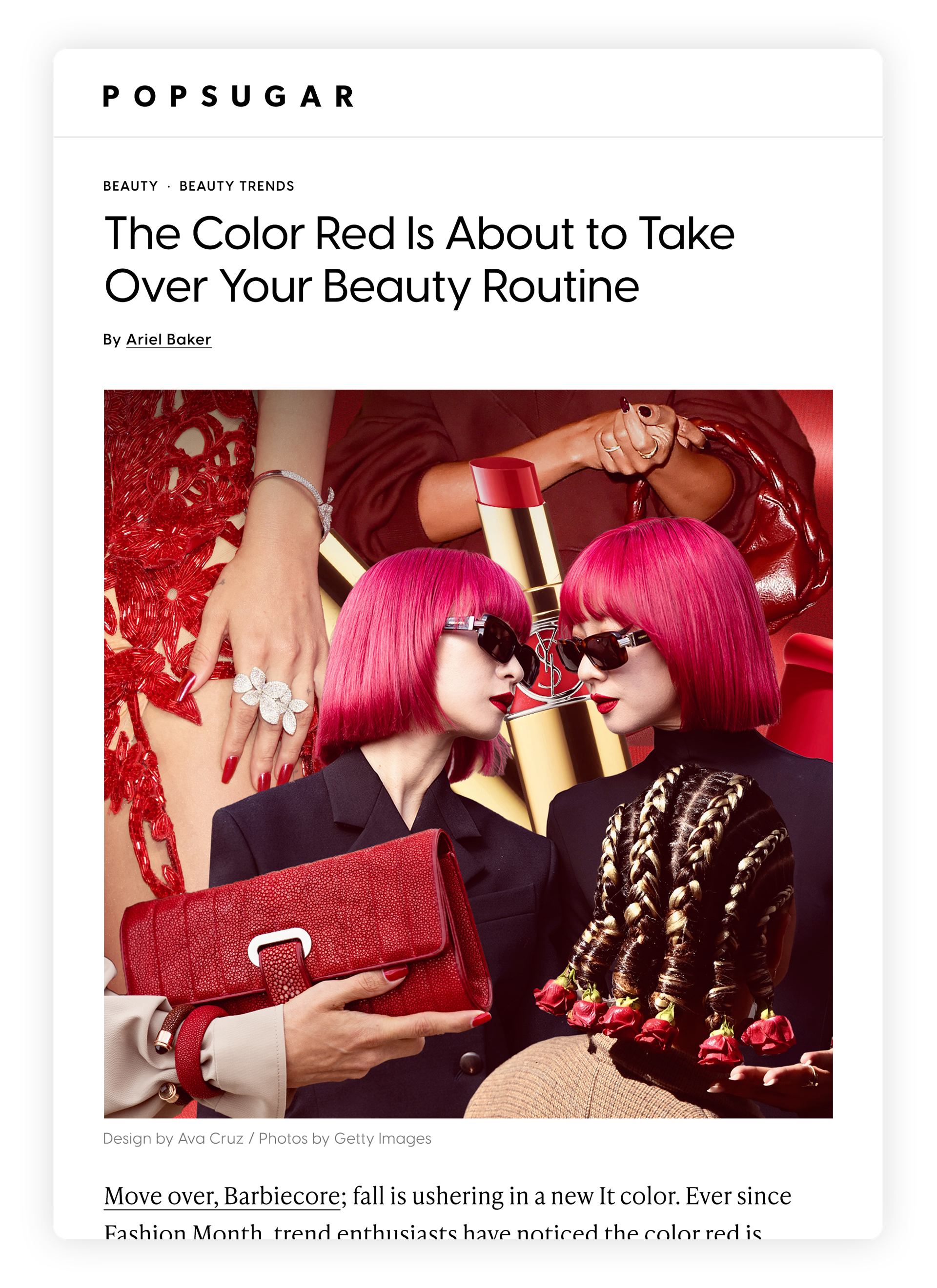Screen dimensions: 937x1288
Task: Click the blonde-tipped braided hair
Action: pyautogui.click(x=682, y=886)
